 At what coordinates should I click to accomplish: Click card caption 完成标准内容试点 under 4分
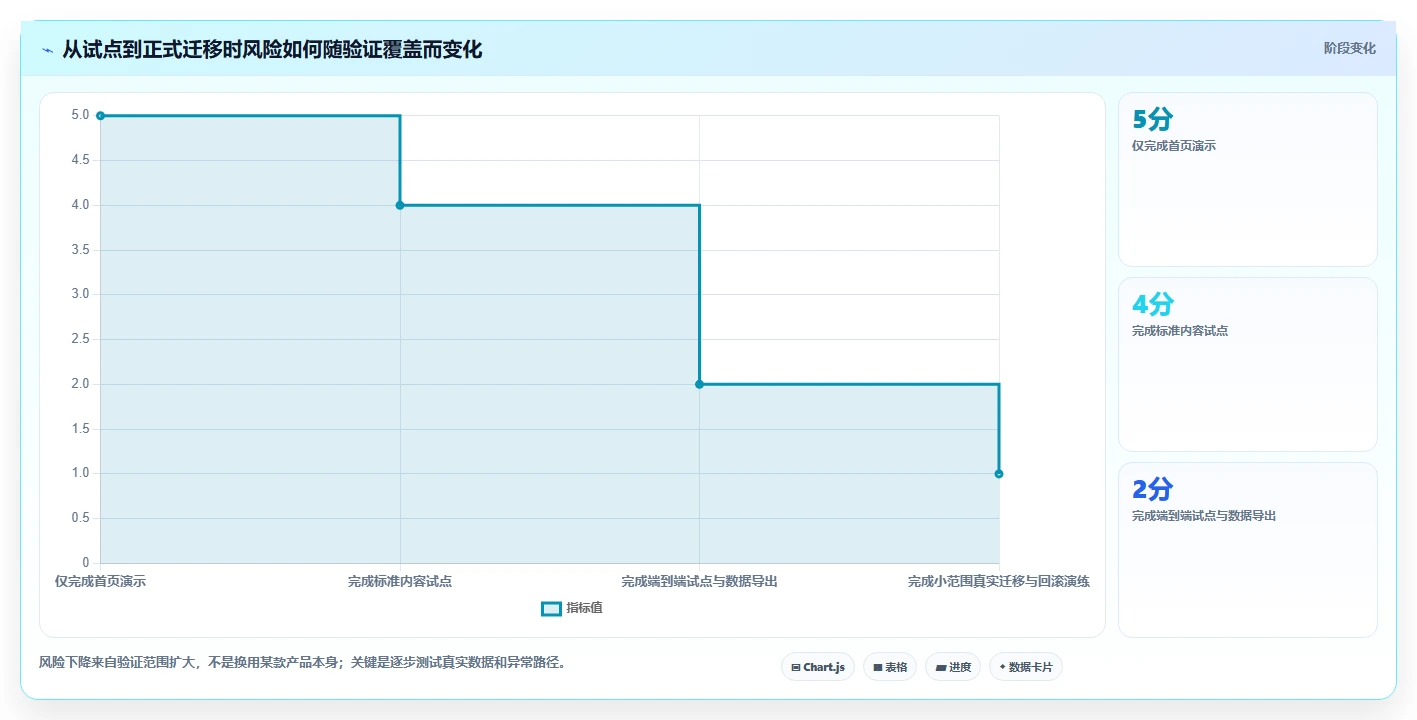1180,331
